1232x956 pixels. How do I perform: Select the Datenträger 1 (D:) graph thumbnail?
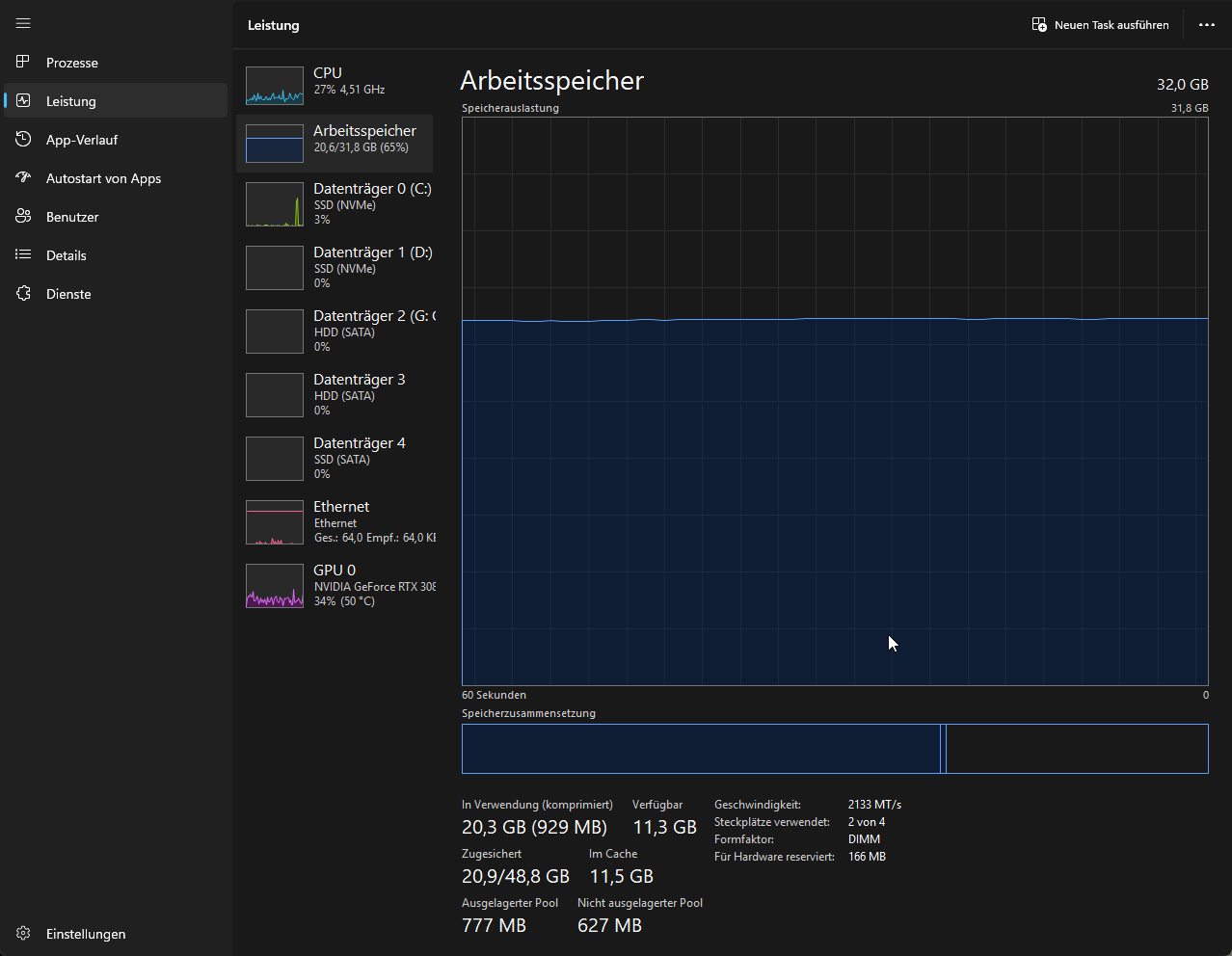click(275, 268)
